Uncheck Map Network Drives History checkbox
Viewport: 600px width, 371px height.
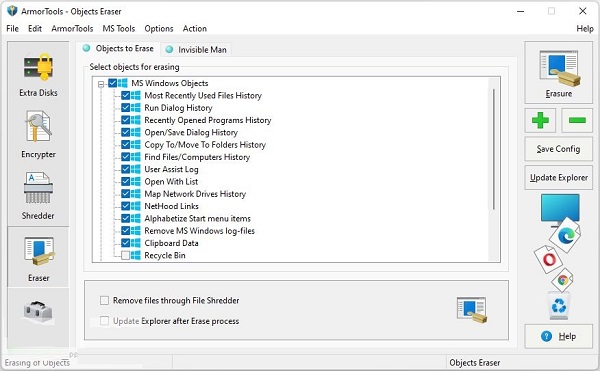point(126,194)
